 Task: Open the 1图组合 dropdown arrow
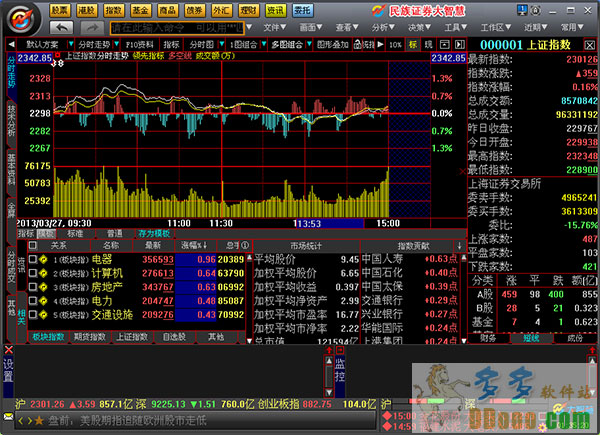click(264, 45)
